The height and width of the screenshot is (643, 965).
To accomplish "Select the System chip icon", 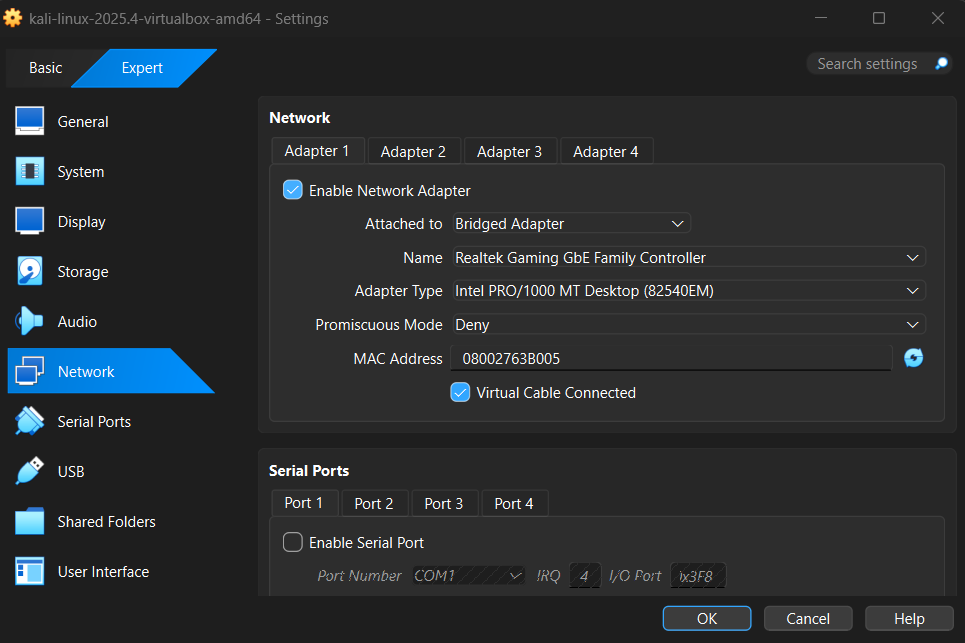I will click(30, 171).
